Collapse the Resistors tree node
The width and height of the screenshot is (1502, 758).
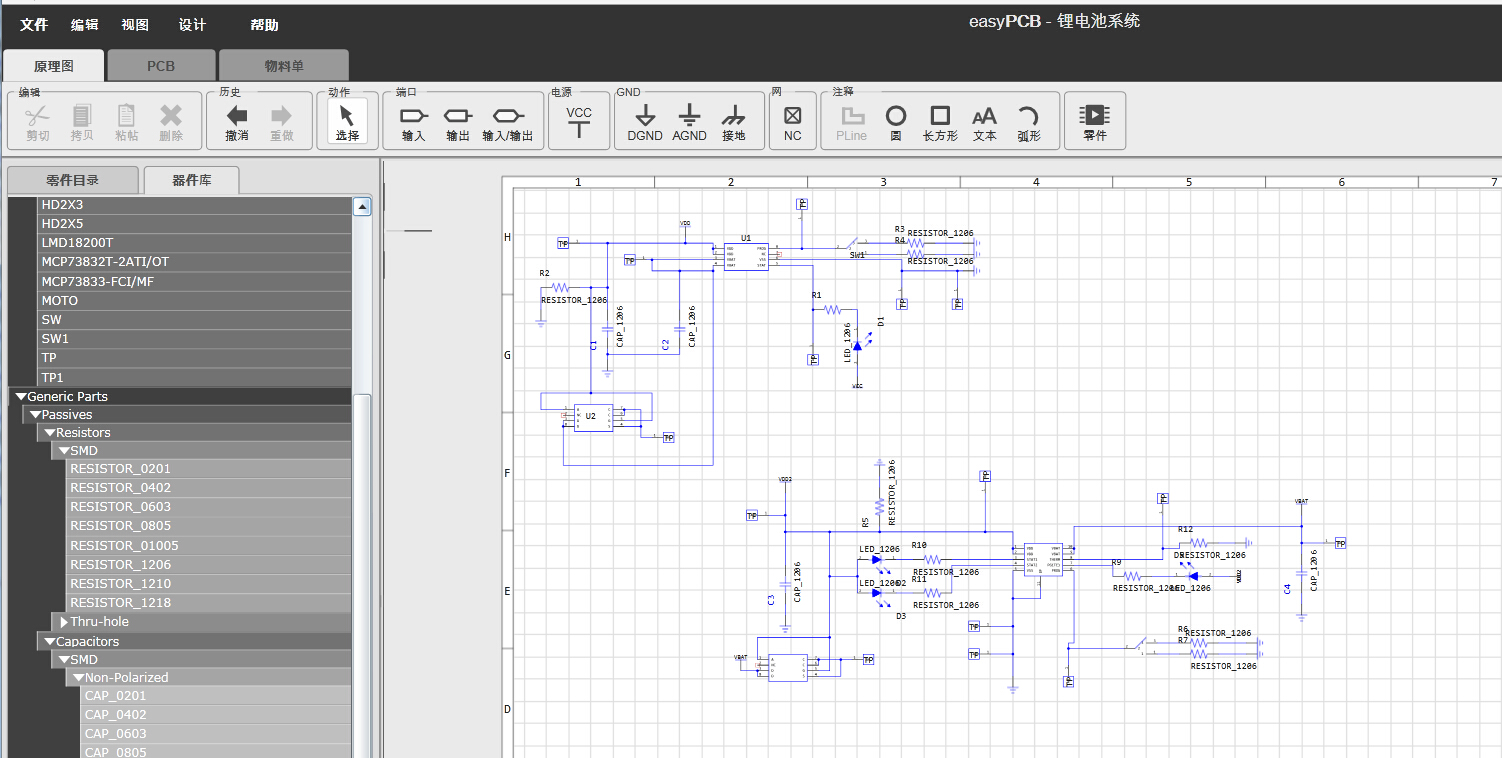tap(49, 433)
